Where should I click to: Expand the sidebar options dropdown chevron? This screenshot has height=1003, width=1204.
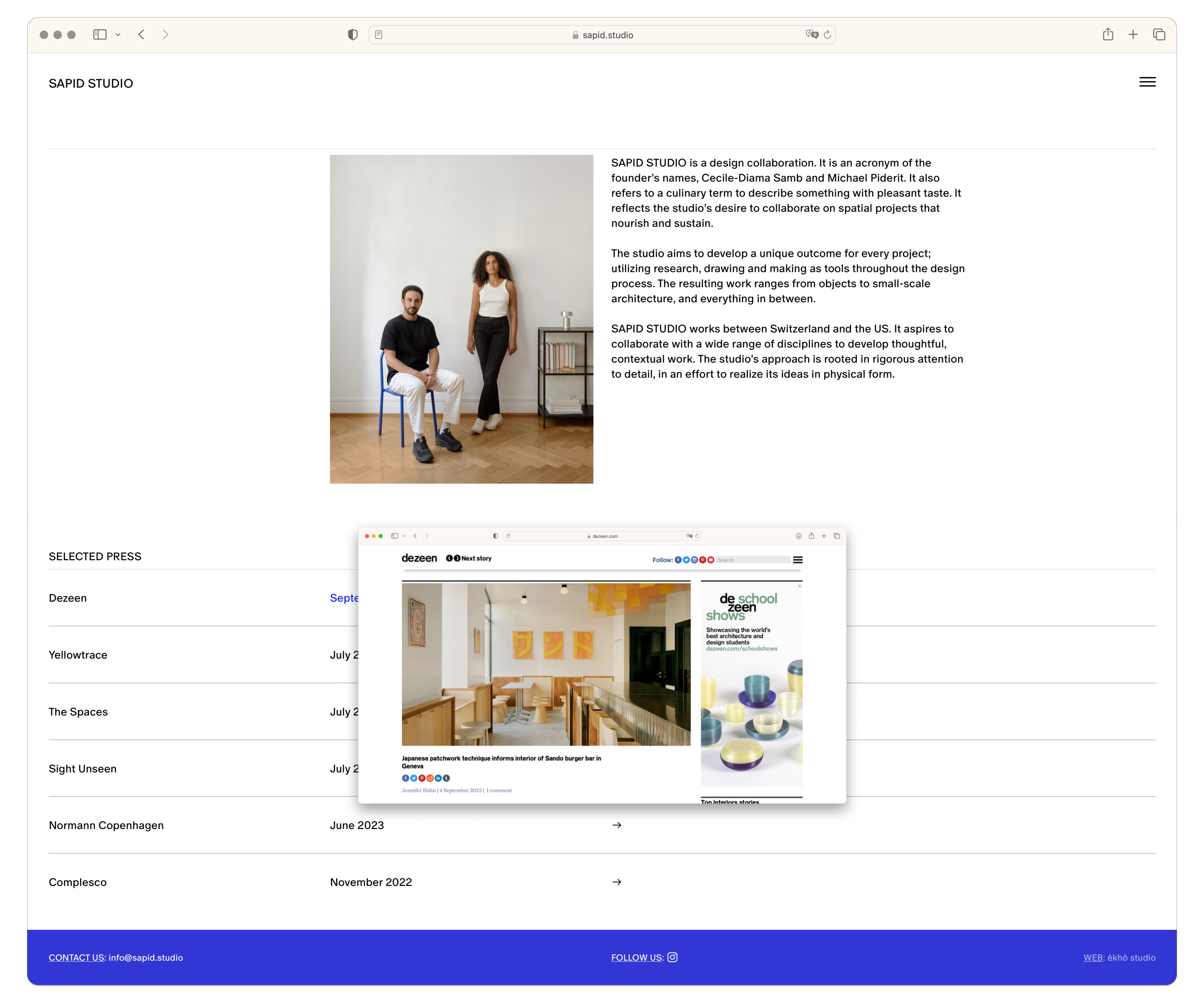(118, 35)
